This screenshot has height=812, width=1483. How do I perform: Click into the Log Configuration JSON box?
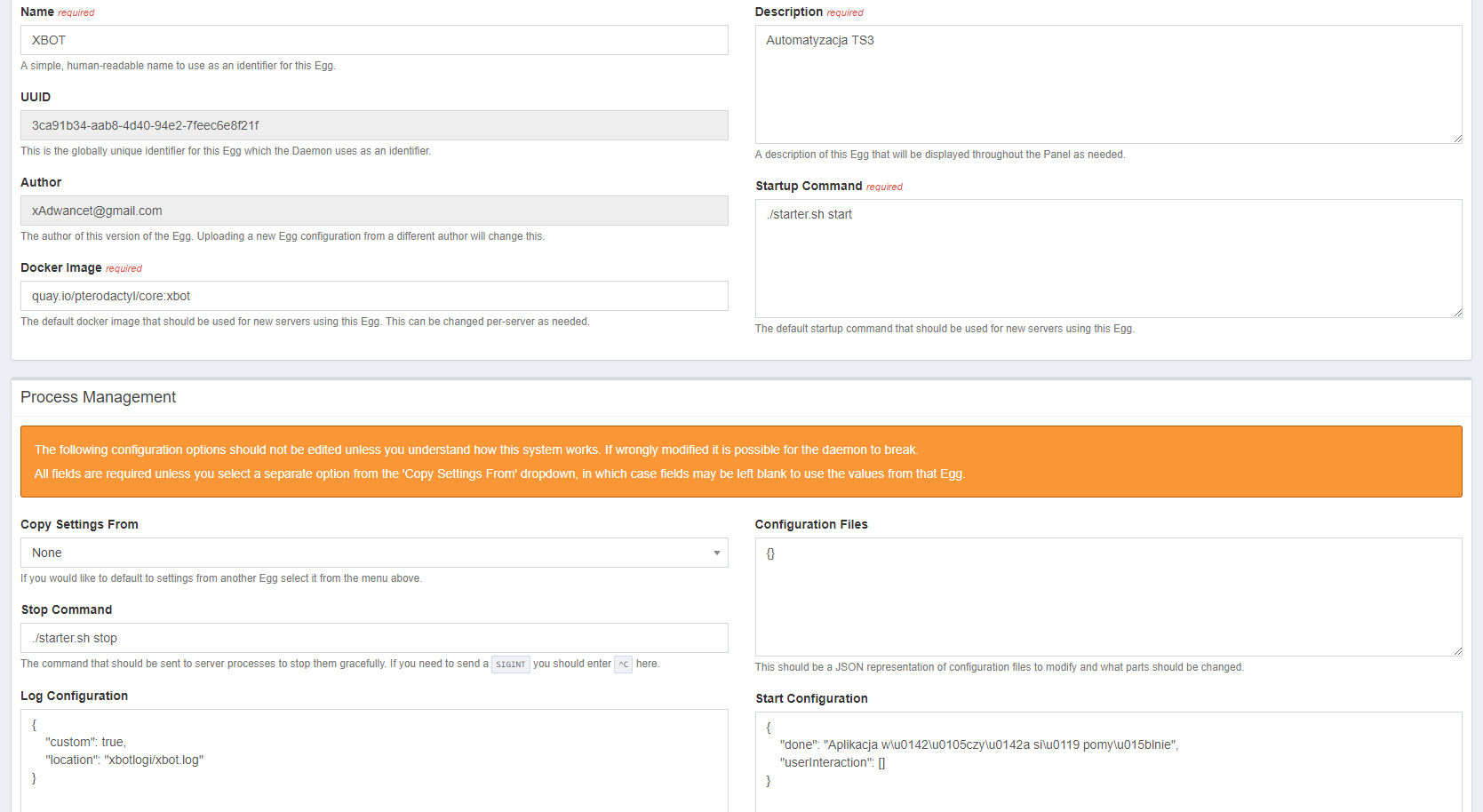373,760
